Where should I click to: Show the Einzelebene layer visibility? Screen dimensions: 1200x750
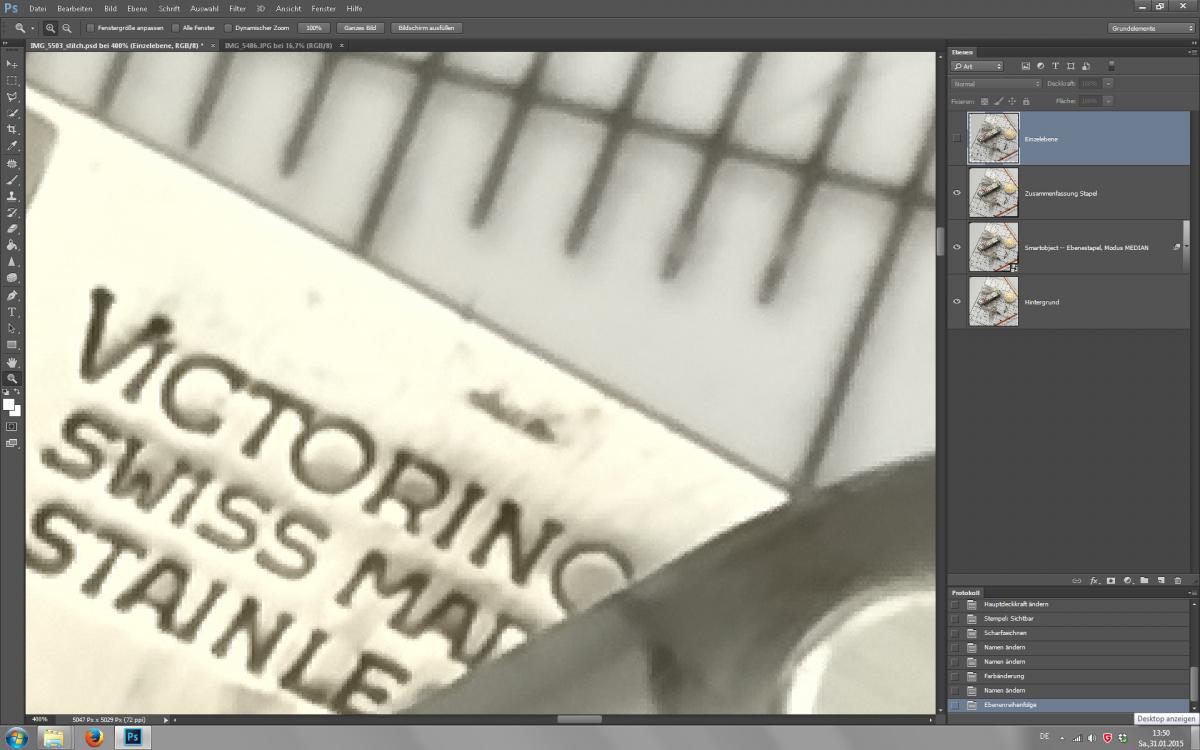click(957, 138)
